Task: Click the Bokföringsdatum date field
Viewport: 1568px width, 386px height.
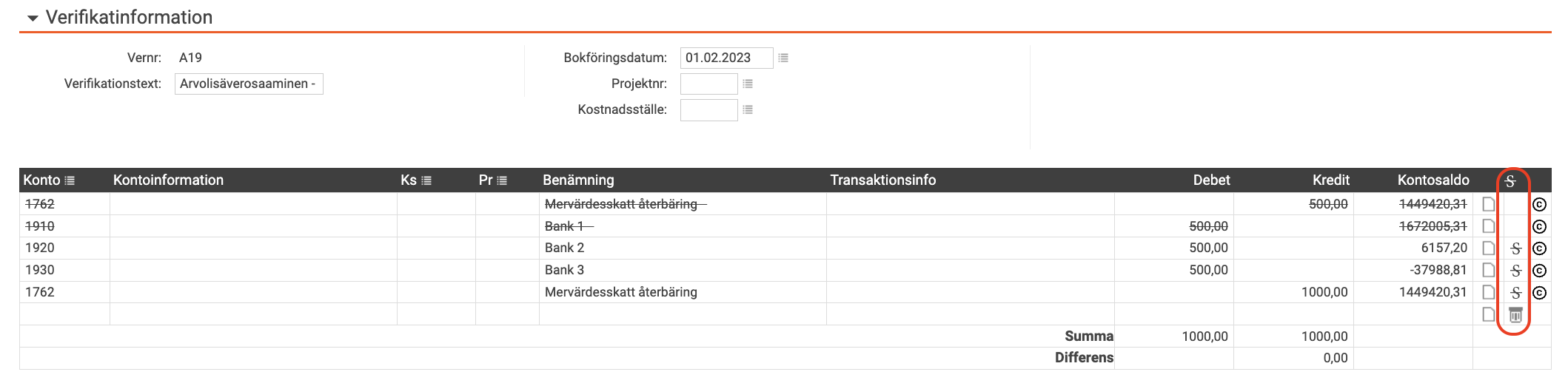Action: point(727,58)
